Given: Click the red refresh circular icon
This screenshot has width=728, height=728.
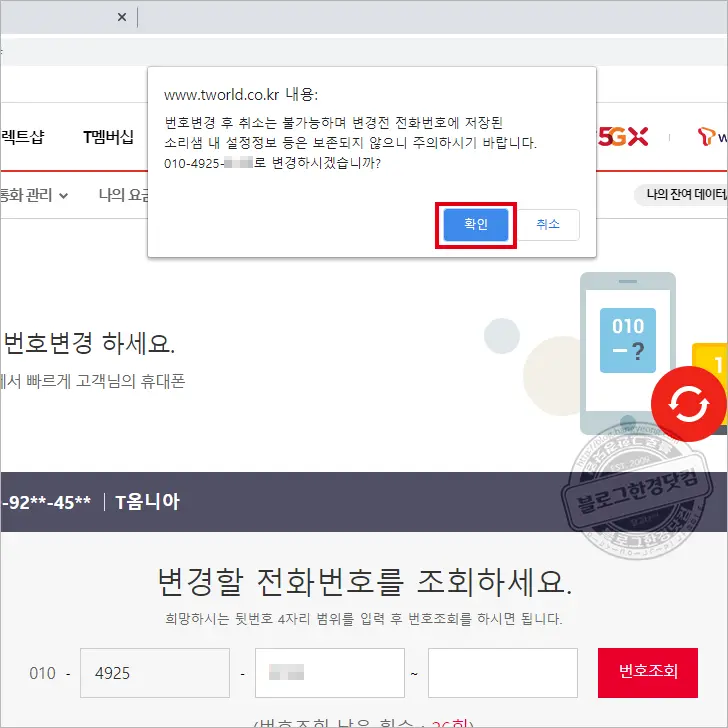Looking at the screenshot, I should tap(689, 403).
